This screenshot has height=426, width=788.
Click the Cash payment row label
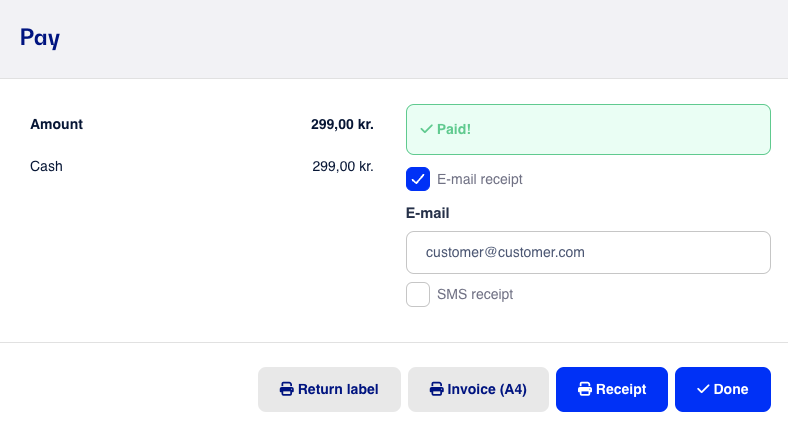(46, 166)
